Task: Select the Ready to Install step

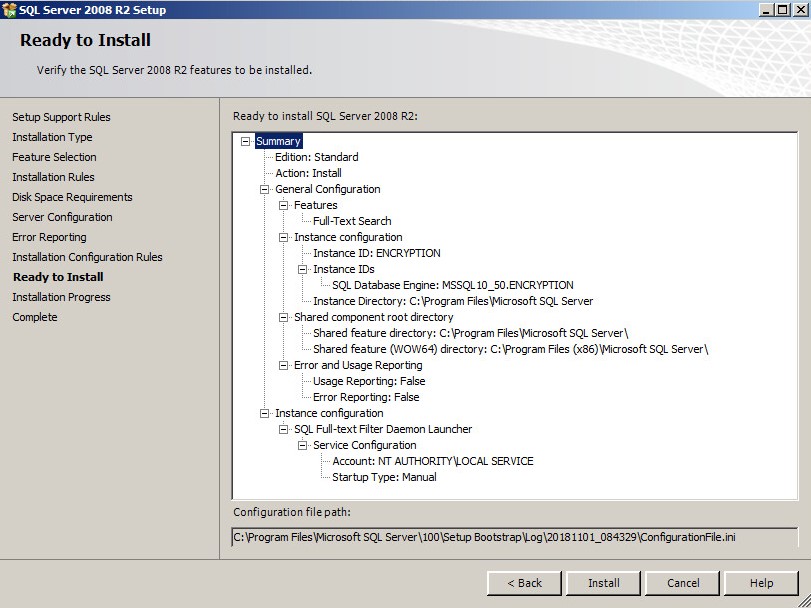Action: point(58,277)
